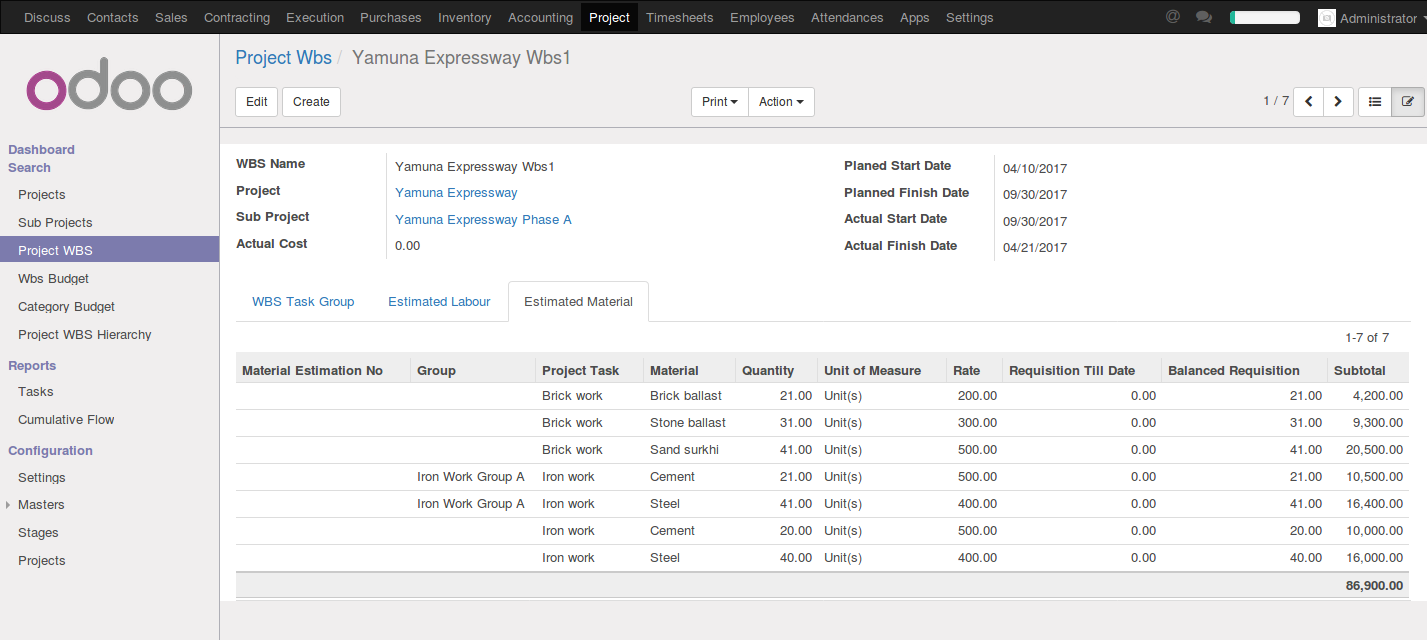Switch to the WBS Task Group tab
The image size is (1427, 640).
click(303, 302)
